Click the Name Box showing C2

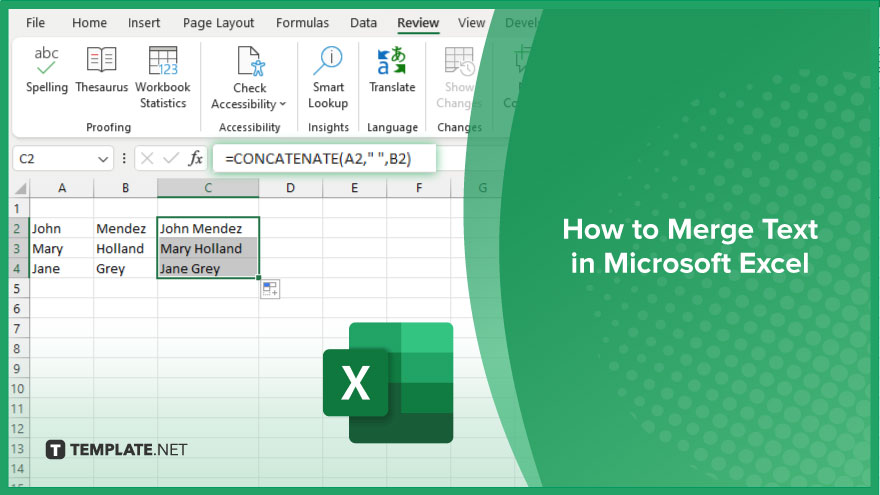coord(63,159)
